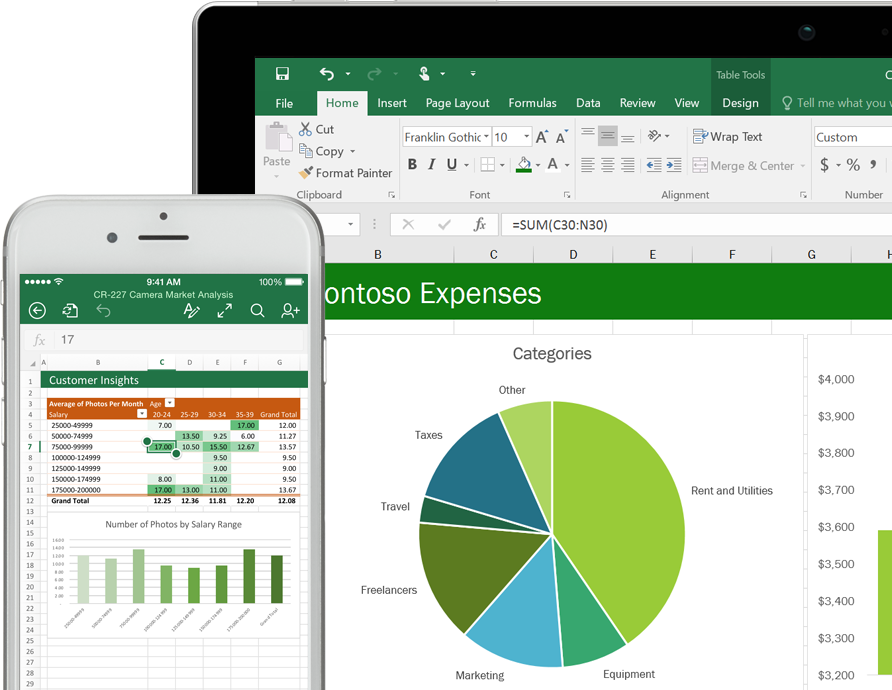Expand the Font Color dropdown arrow
Image resolution: width=892 pixels, height=690 pixels.
point(567,166)
